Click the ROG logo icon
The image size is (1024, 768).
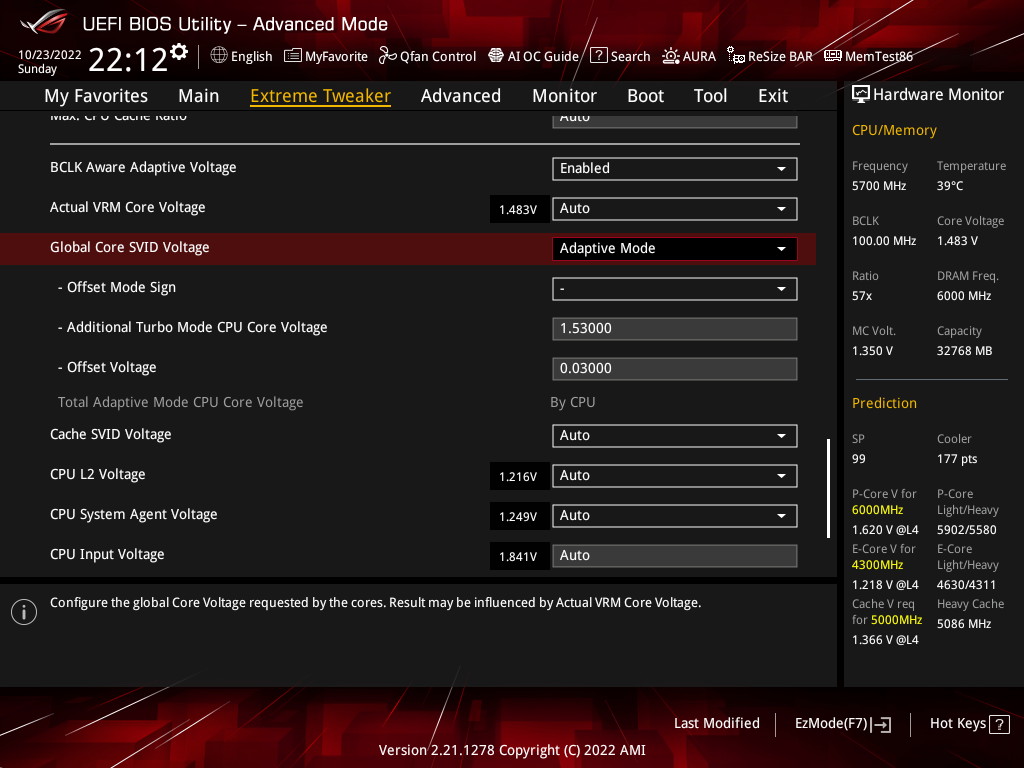(x=44, y=22)
